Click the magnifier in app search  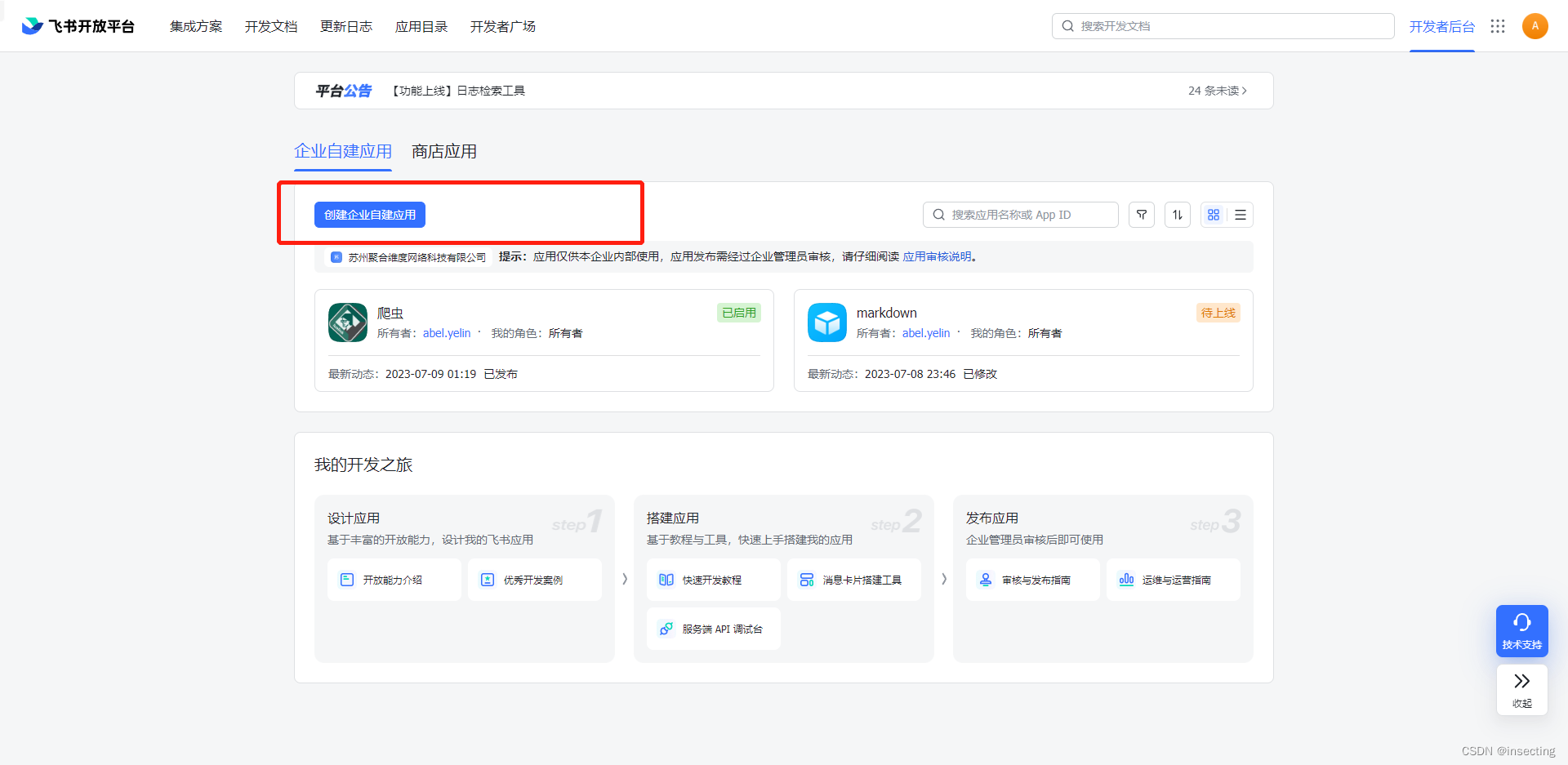click(939, 215)
